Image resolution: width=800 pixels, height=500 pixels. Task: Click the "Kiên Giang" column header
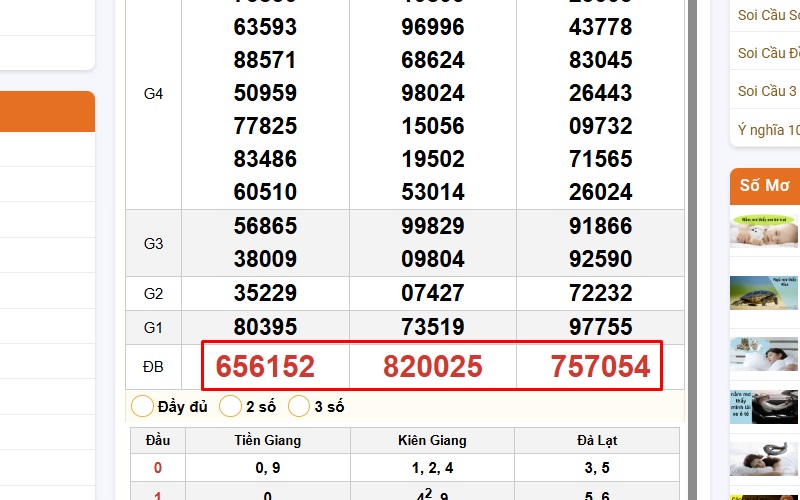coord(432,440)
